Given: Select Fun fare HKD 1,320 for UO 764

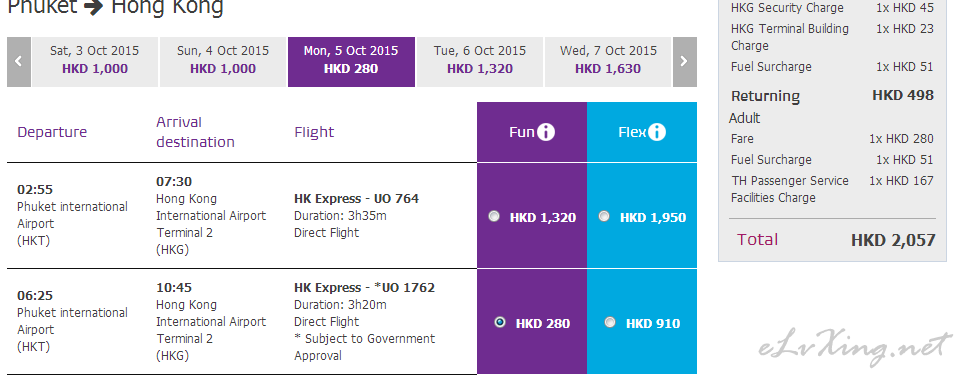Looking at the screenshot, I should (x=494, y=216).
